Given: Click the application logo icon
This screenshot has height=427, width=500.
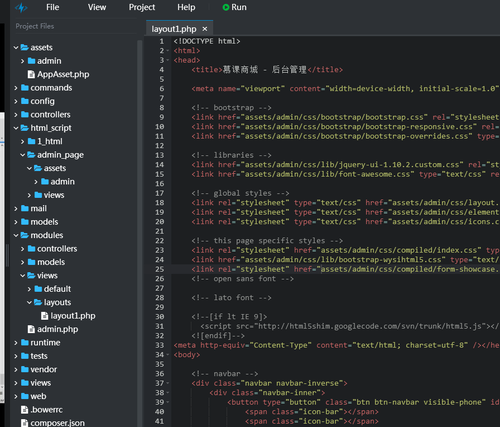Looking at the screenshot, I should coord(21,7).
